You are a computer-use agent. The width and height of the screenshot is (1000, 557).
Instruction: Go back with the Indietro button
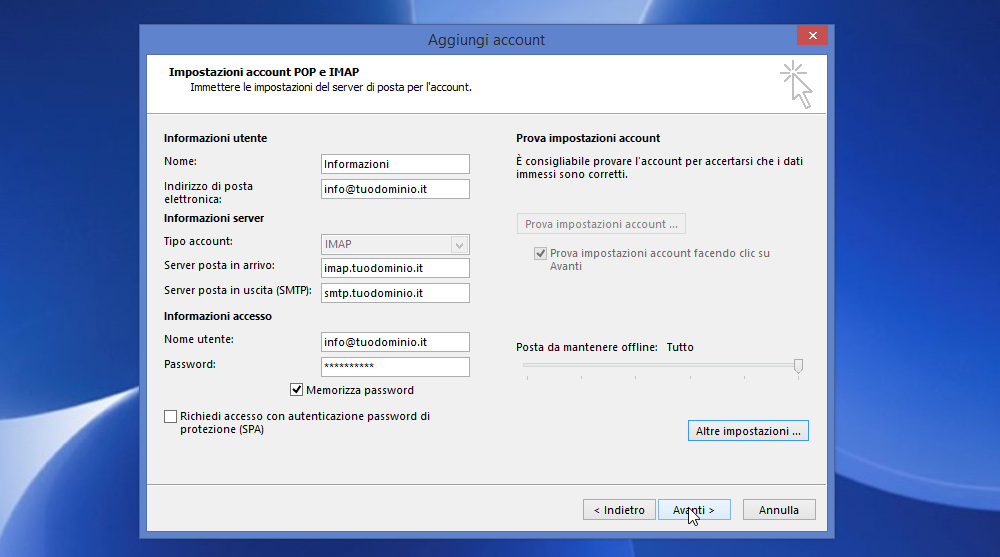tap(619, 510)
